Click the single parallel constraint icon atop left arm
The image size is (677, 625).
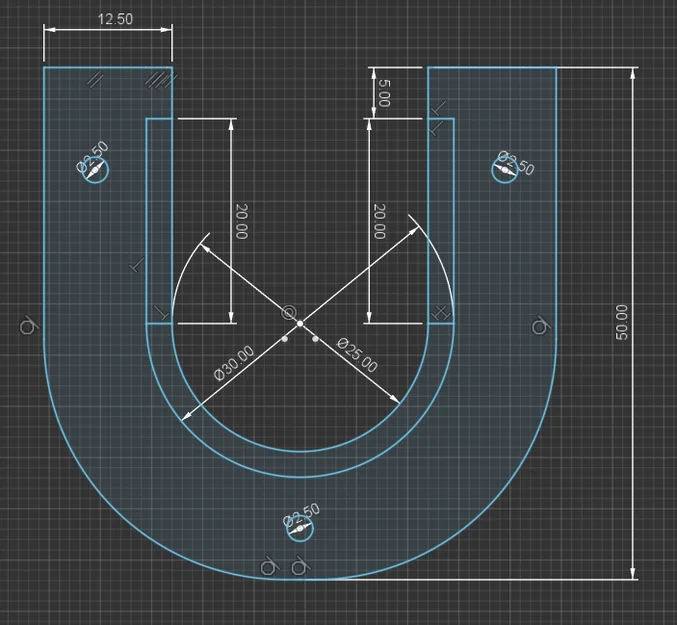tap(96, 80)
